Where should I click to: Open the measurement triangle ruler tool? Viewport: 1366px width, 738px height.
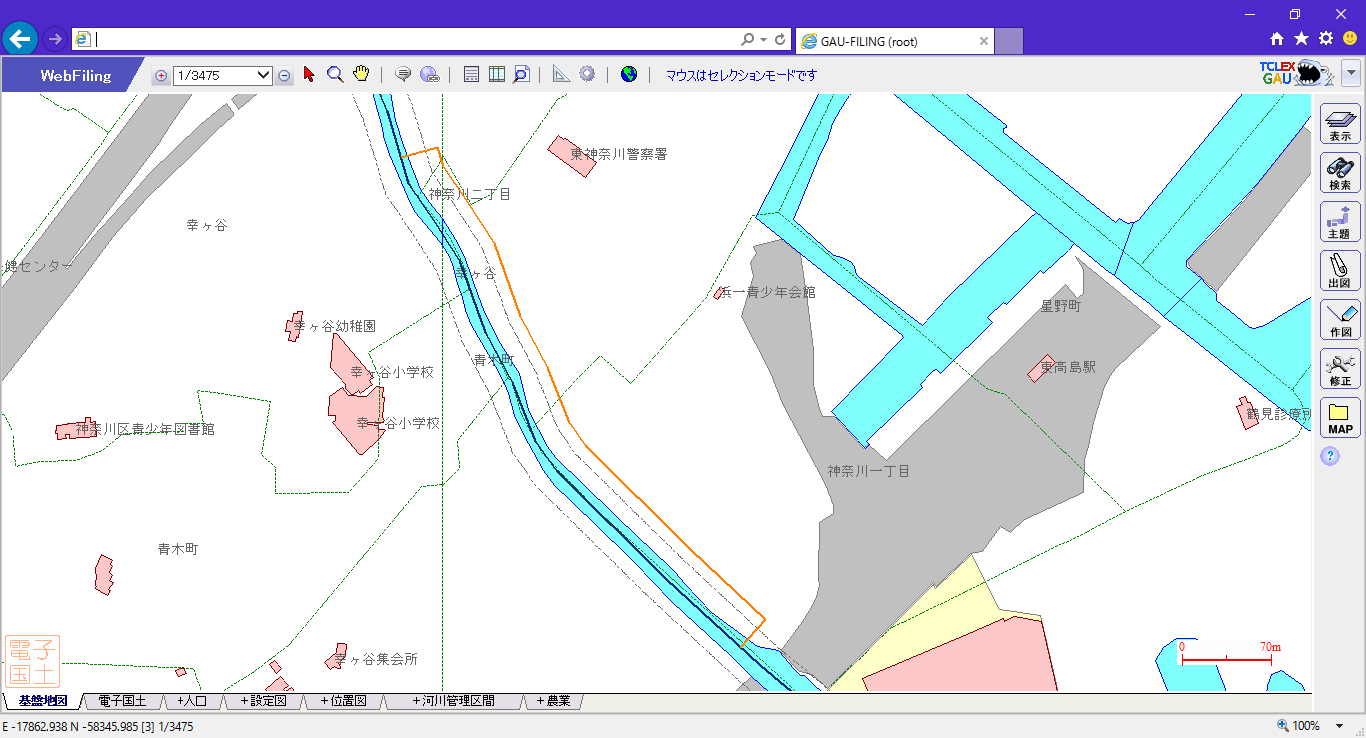(x=561, y=75)
